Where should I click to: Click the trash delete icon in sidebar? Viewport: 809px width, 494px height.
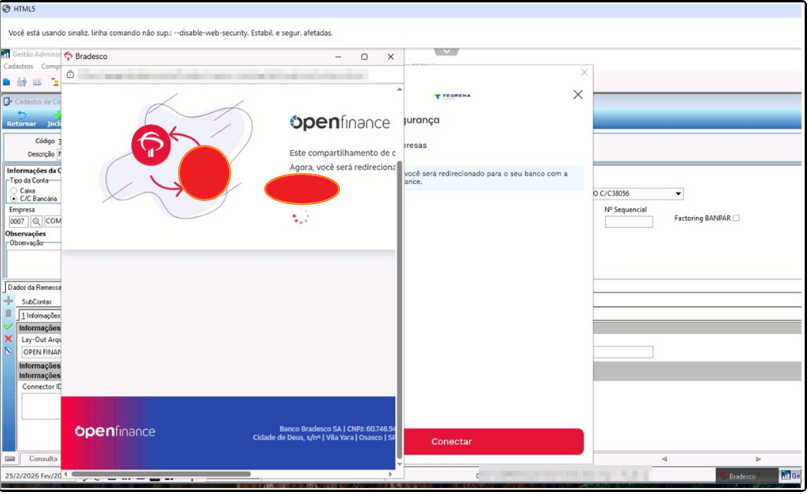click(x=8, y=313)
